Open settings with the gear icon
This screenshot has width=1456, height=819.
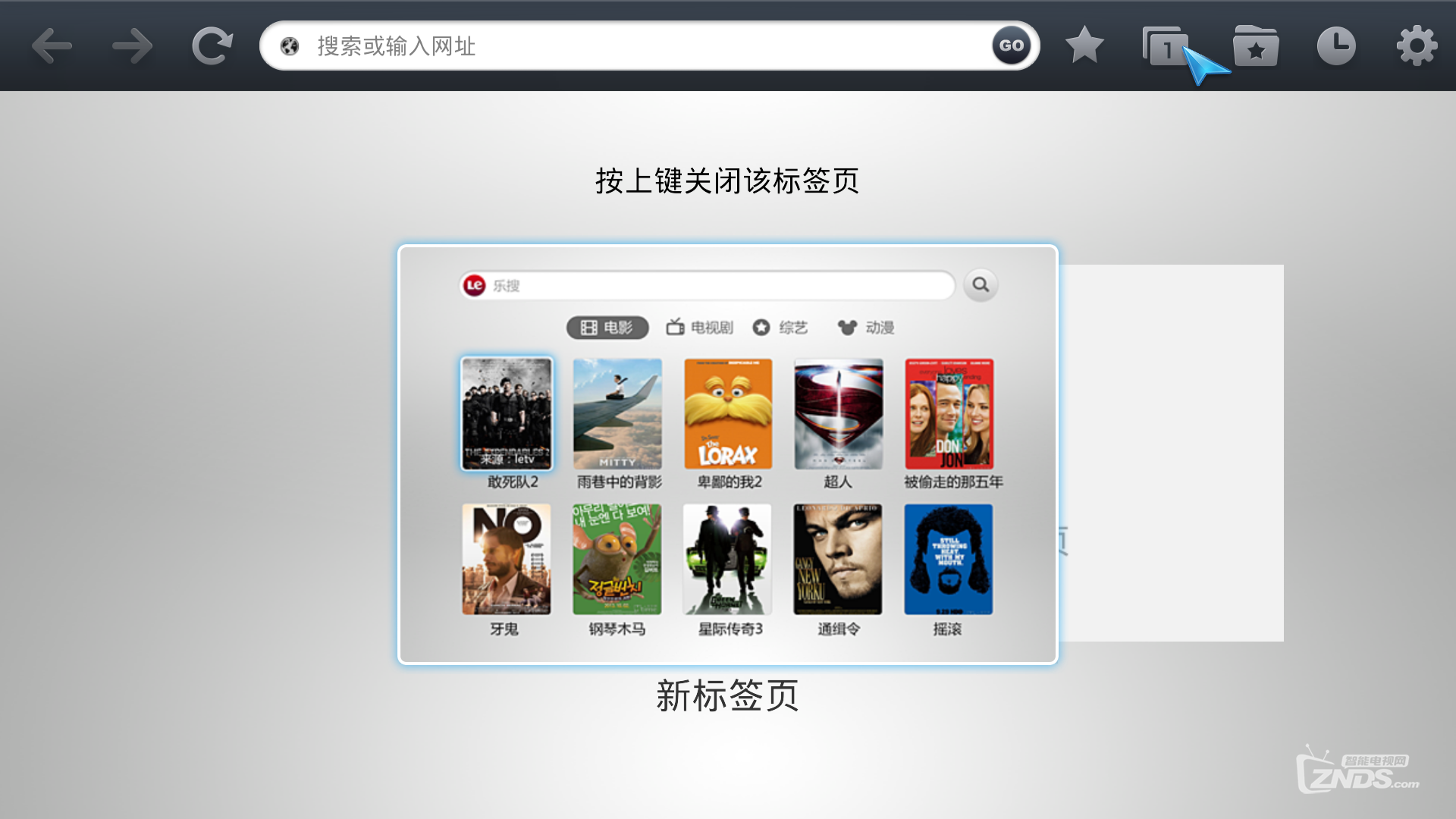click(1417, 46)
